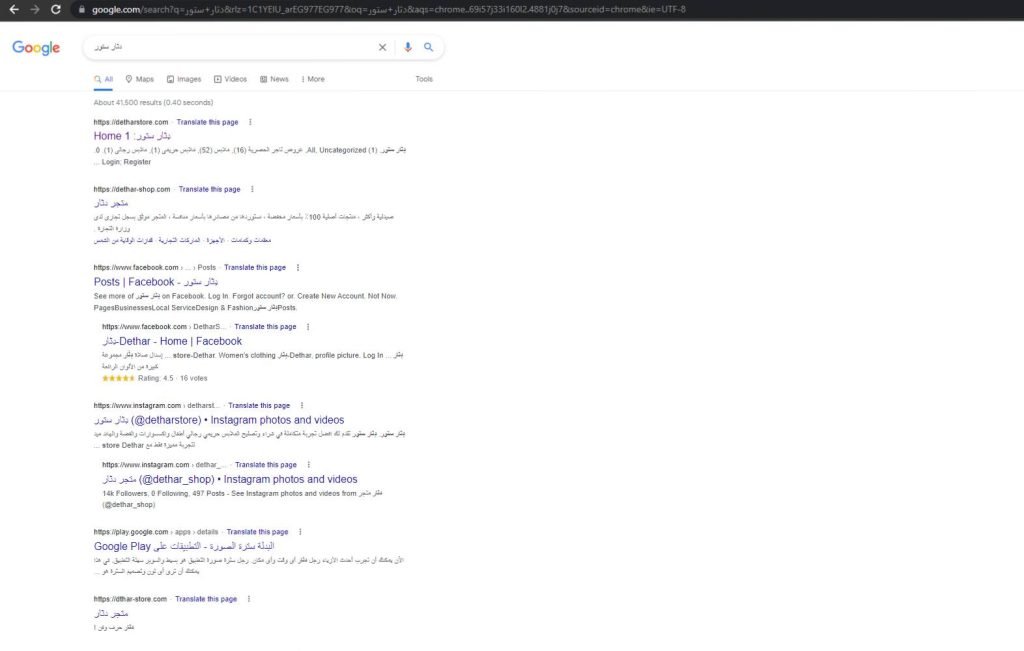Translate the dethar-shop.com result page
This screenshot has width=1024, height=651.
coord(210,189)
